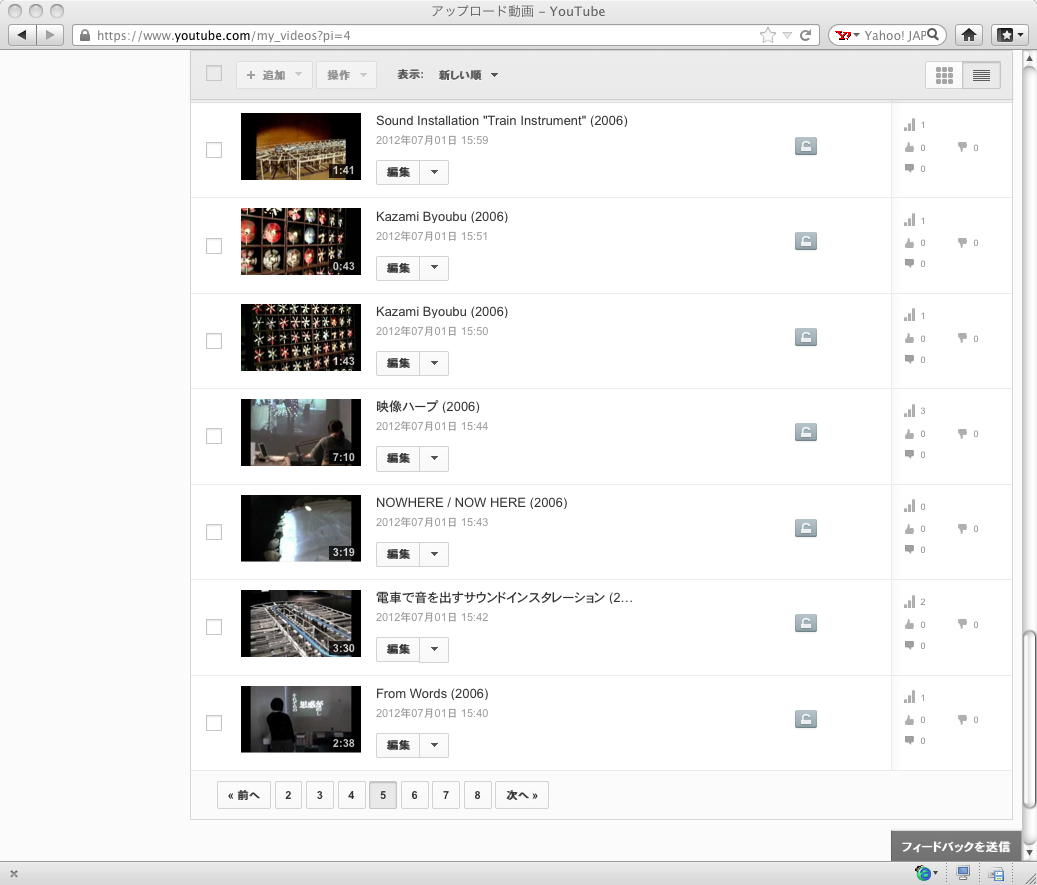Check the Train Instrument video checkbox
The image size is (1037, 885).
[x=214, y=150]
